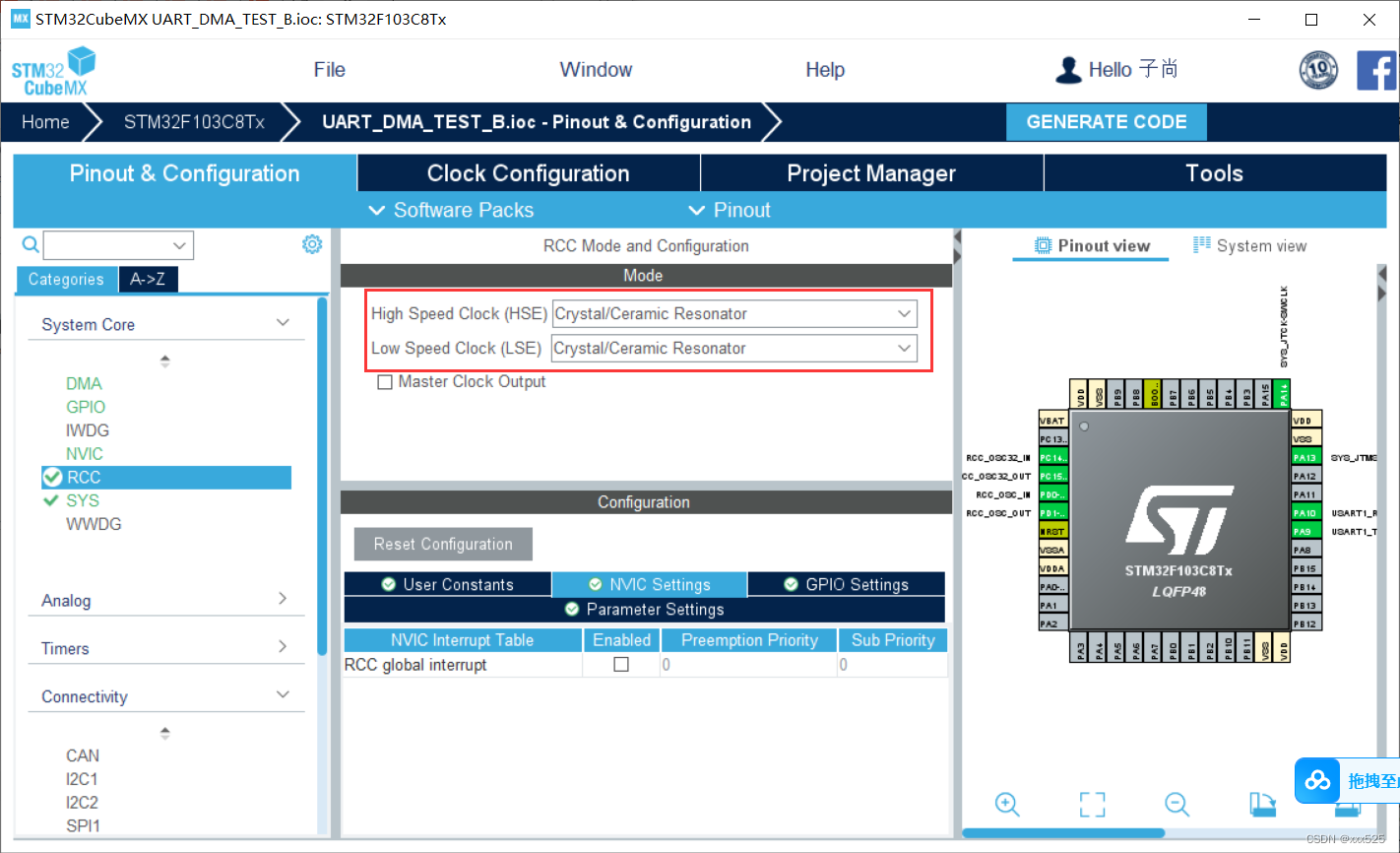The image size is (1400, 853).
Task: Select NVIC in System Core list
Action: click(x=85, y=454)
